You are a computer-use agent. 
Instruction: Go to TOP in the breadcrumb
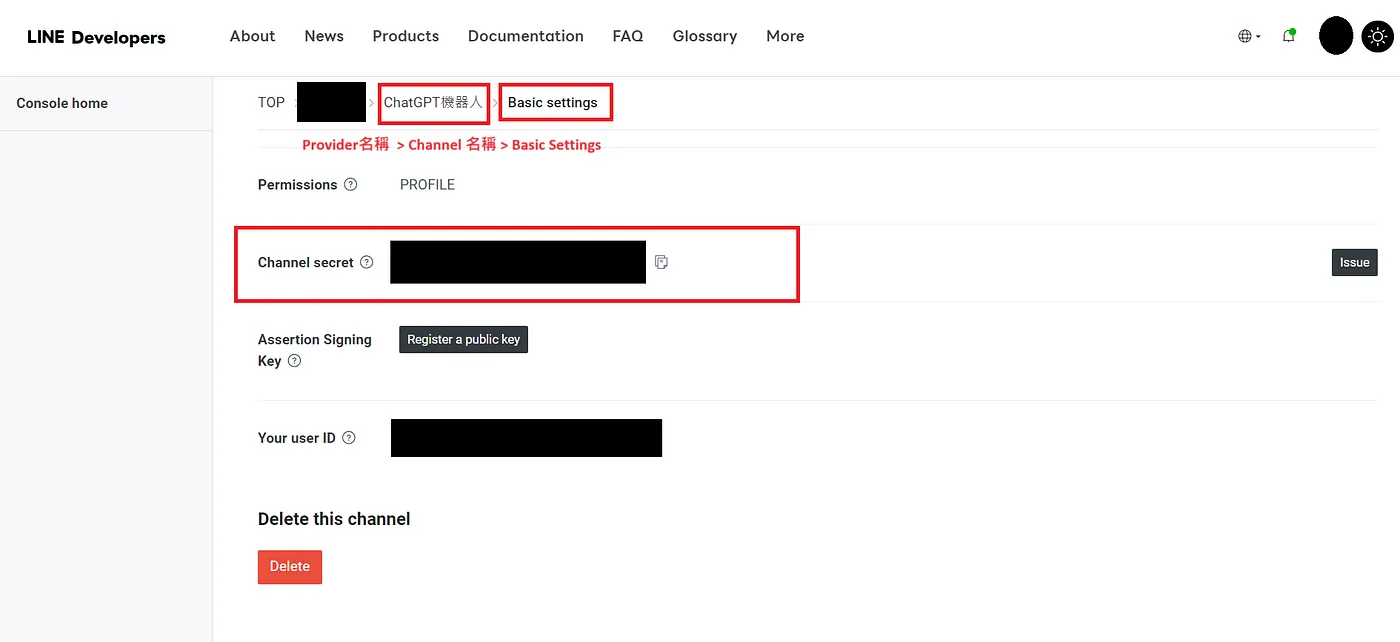[x=271, y=102]
